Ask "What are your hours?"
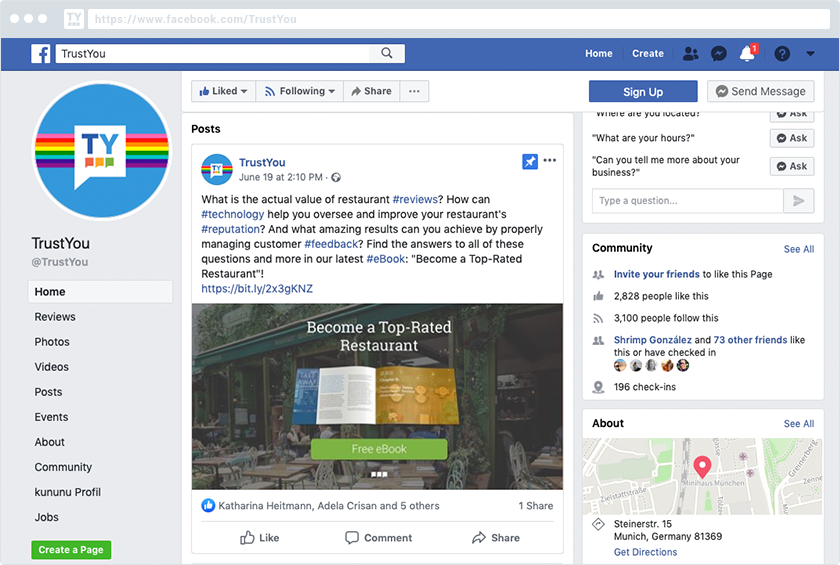This screenshot has height=565, width=840. 792,138
